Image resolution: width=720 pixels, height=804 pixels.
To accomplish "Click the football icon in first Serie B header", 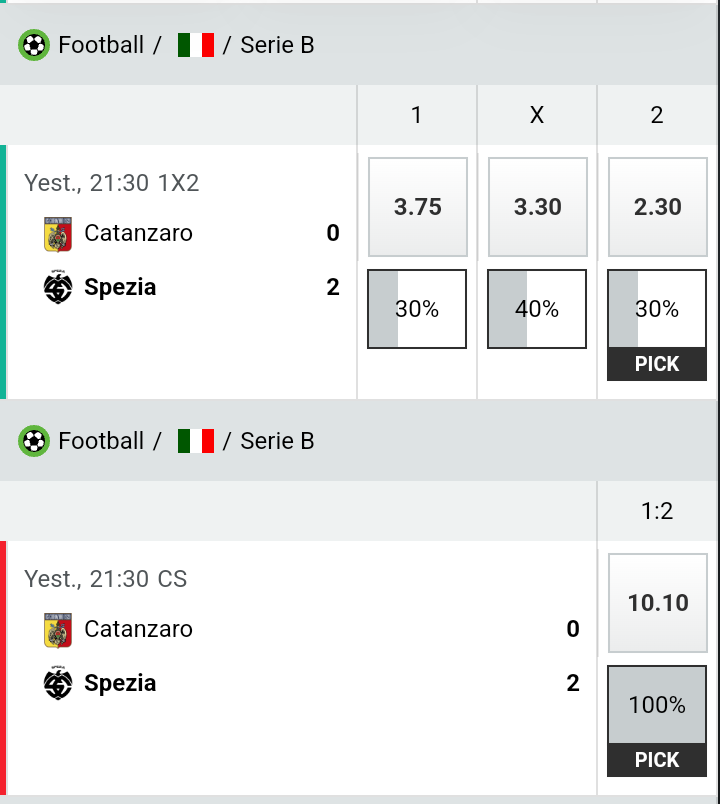I will [x=34, y=45].
